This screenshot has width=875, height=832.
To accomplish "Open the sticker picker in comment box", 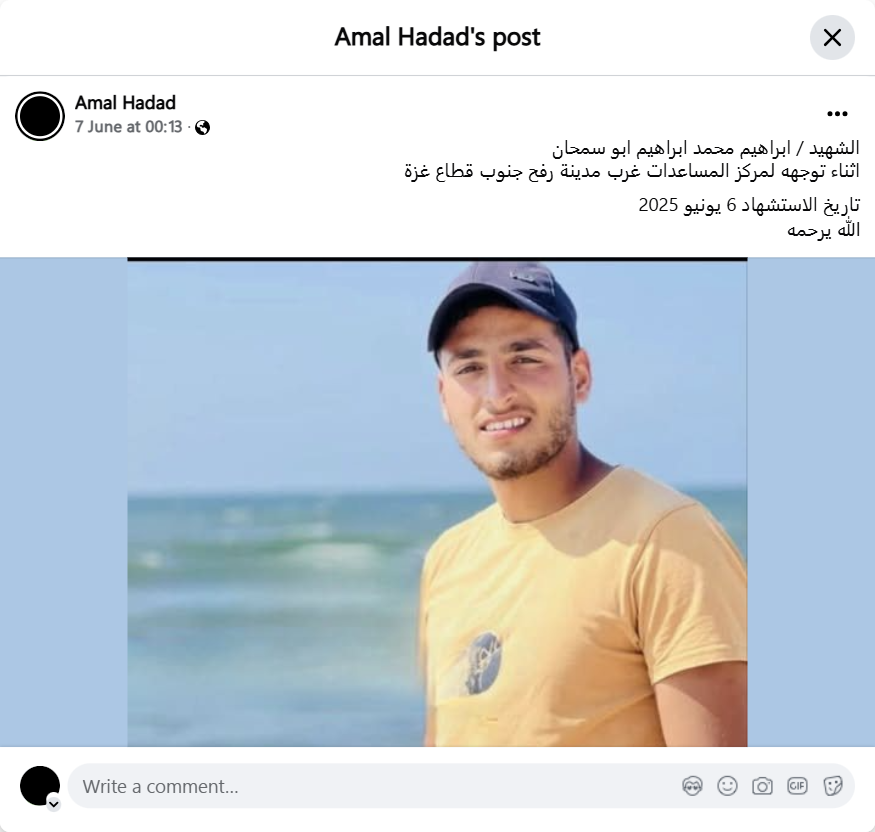I will (832, 786).
